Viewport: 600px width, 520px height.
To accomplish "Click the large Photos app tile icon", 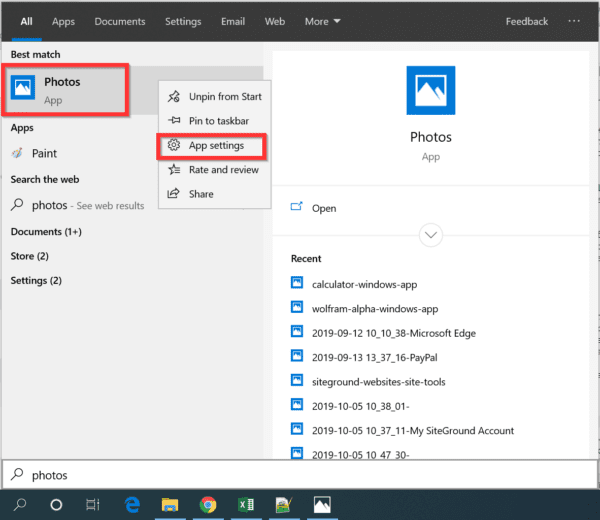I will coord(430,91).
